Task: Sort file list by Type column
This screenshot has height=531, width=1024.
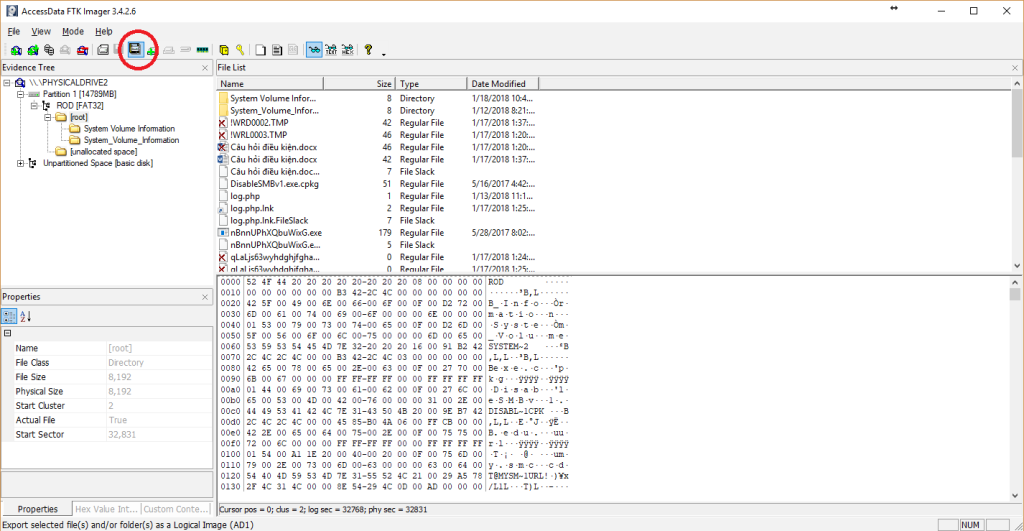Action: click(431, 84)
